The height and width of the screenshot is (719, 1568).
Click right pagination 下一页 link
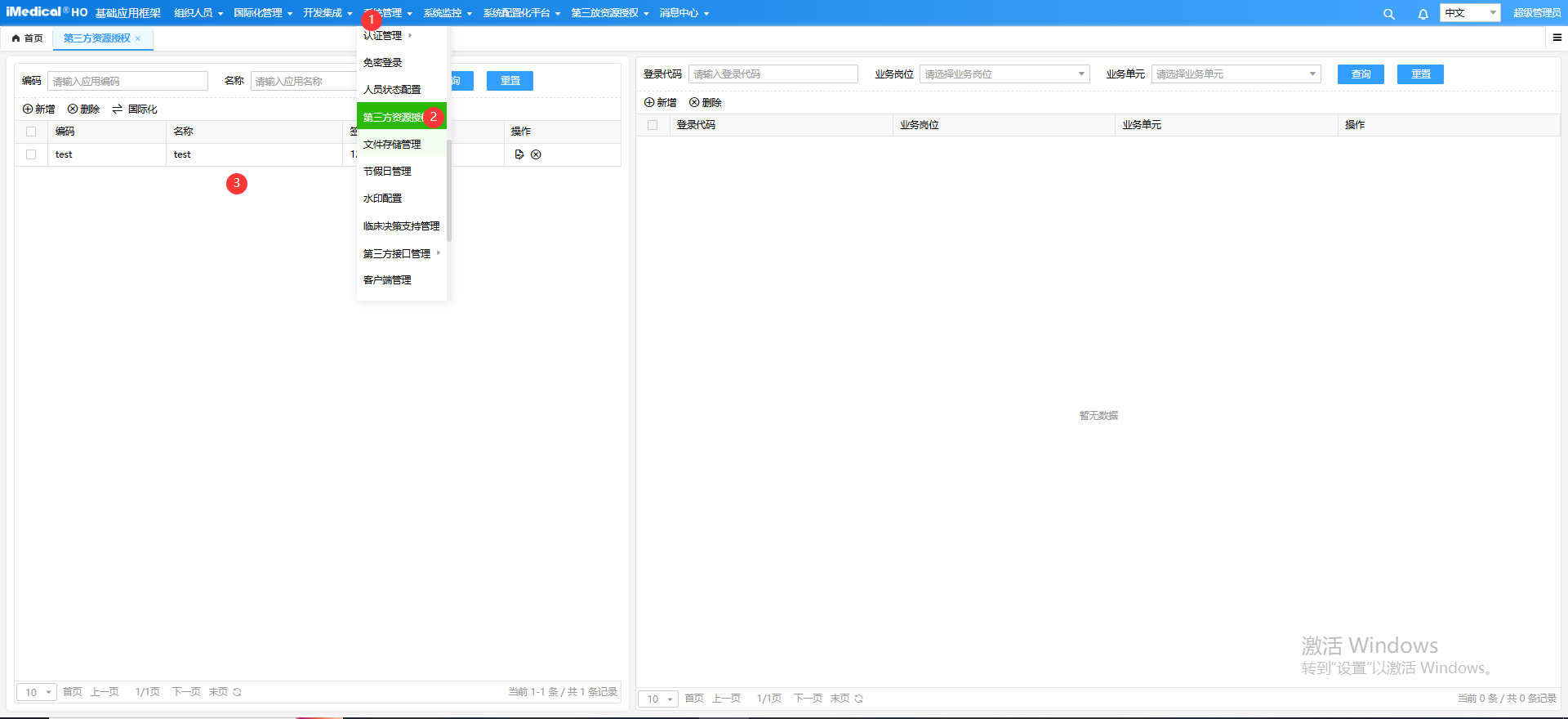[x=808, y=699]
